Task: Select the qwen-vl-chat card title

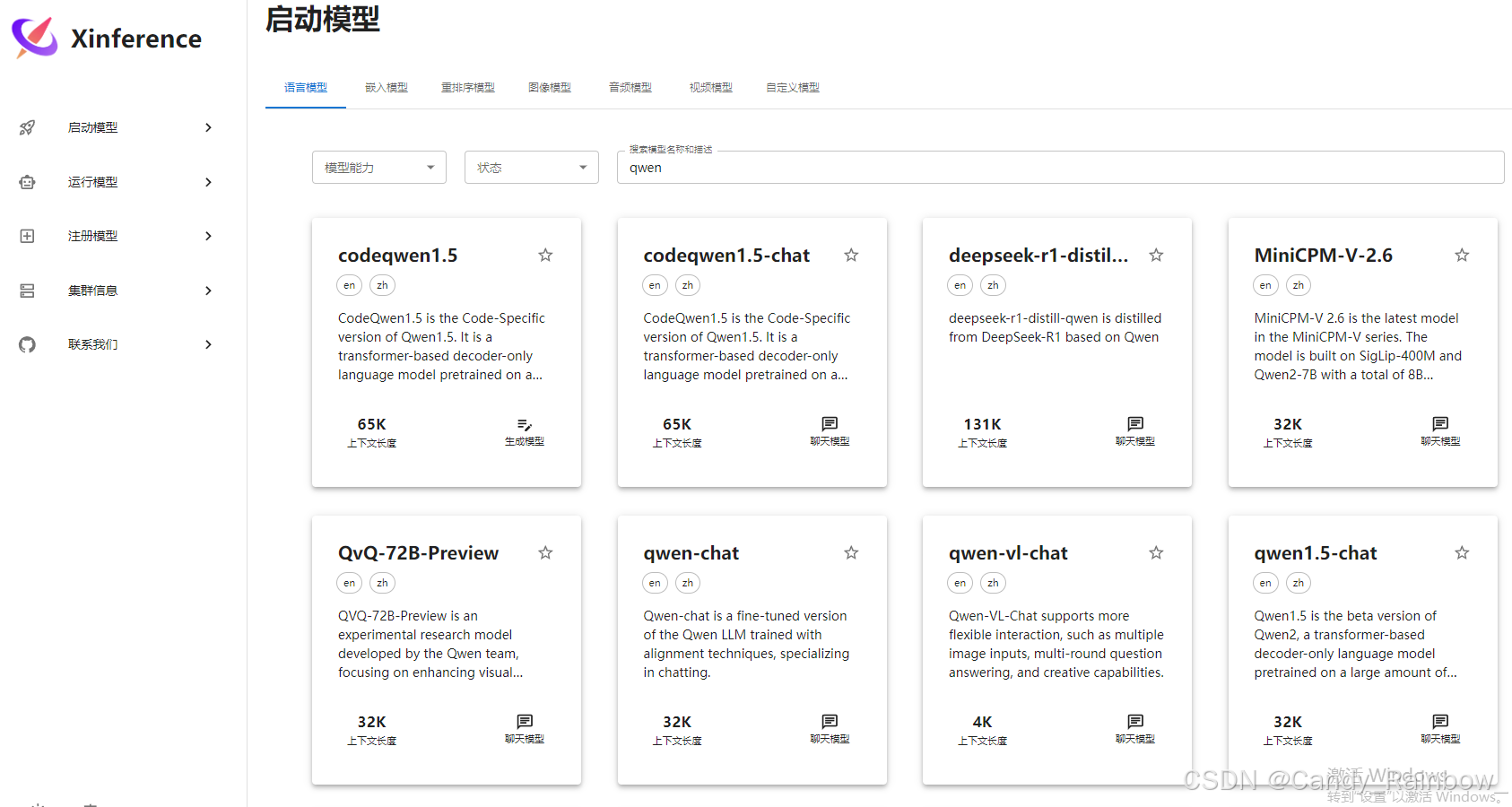Action: pos(1008,553)
